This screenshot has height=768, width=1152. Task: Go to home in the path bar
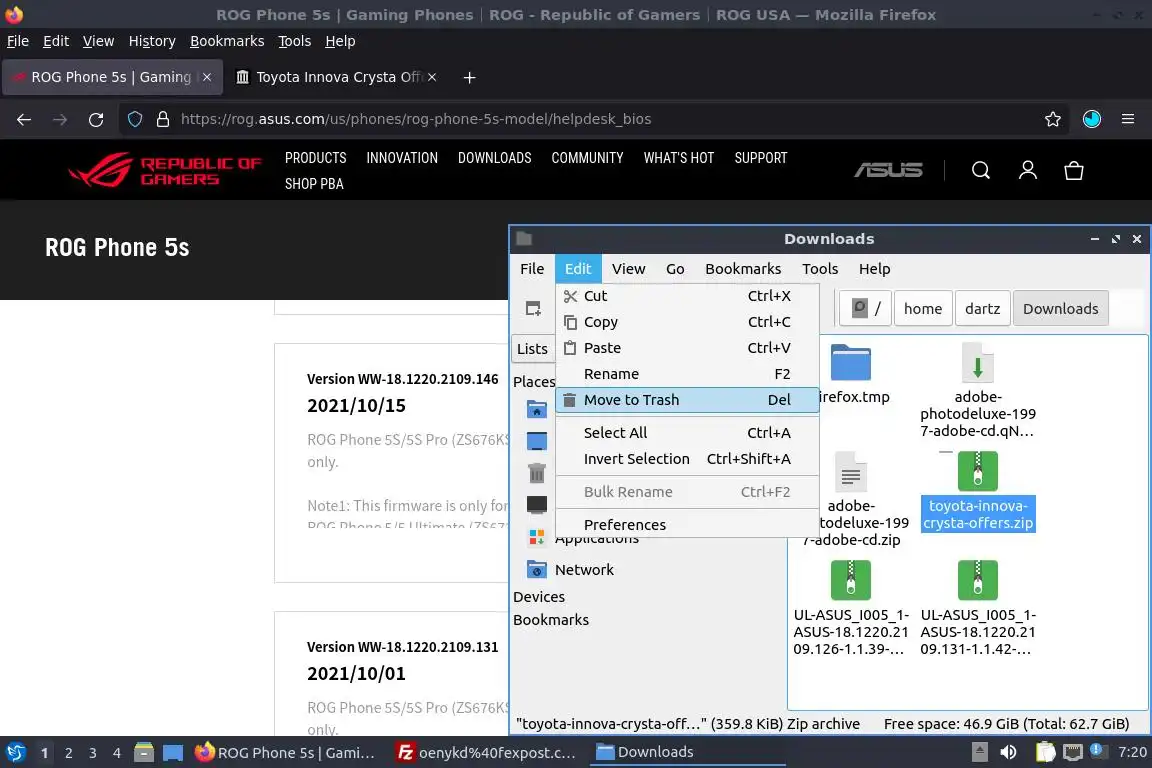[923, 309]
